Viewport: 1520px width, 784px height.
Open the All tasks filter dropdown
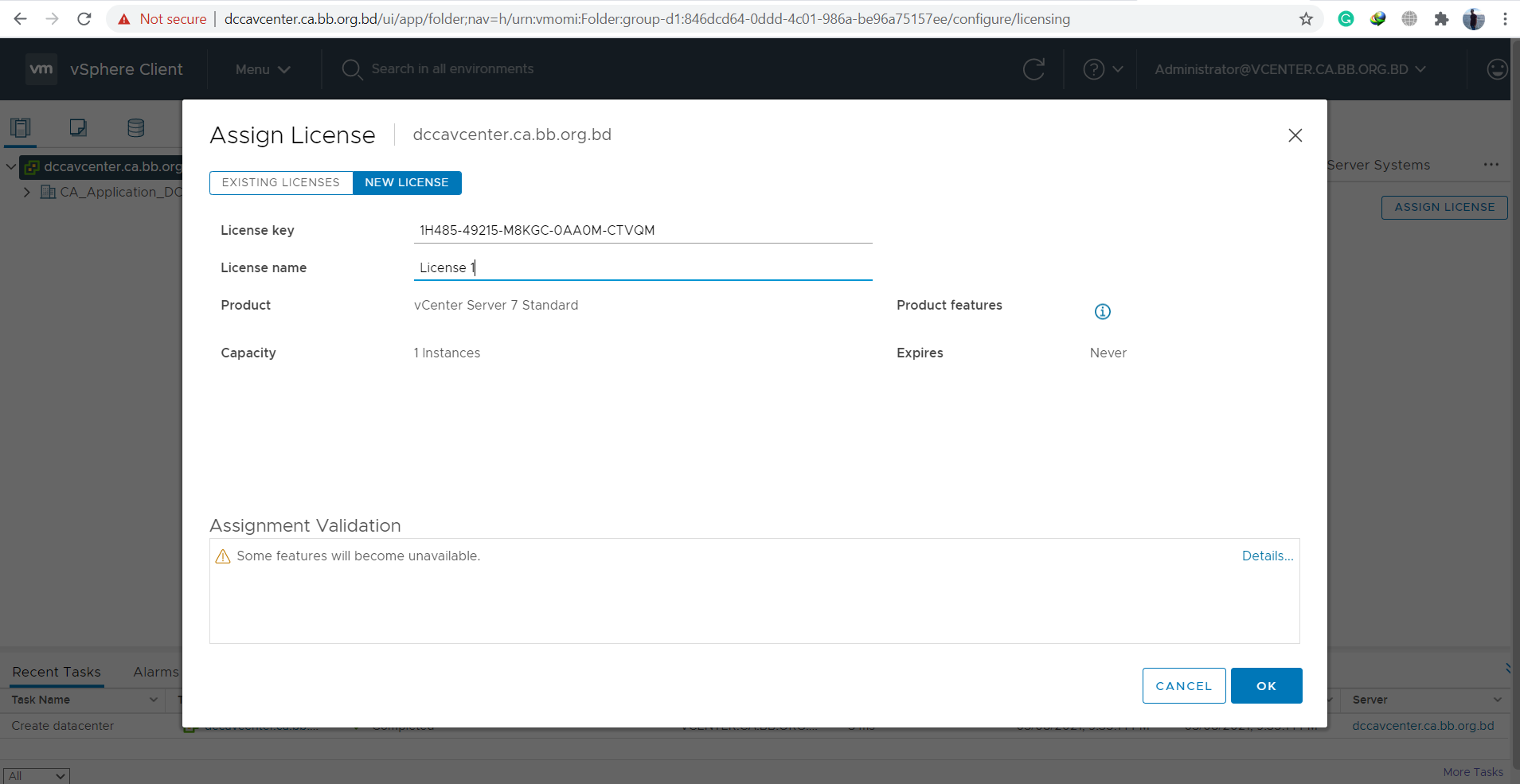click(37, 776)
